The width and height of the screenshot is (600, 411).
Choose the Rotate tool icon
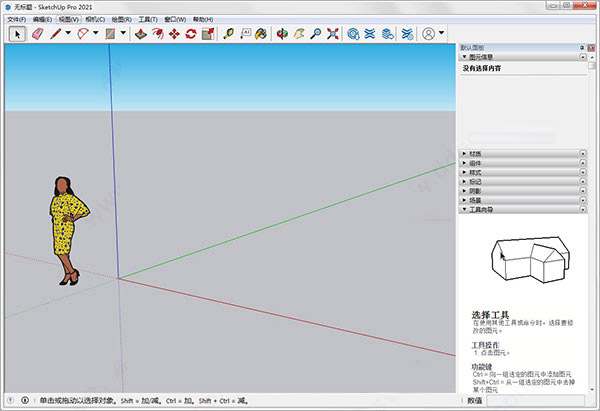(191, 34)
